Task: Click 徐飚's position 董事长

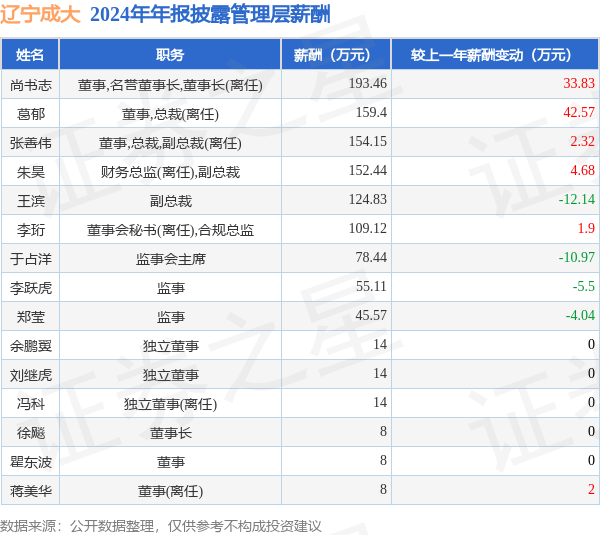Action: click(x=170, y=433)
